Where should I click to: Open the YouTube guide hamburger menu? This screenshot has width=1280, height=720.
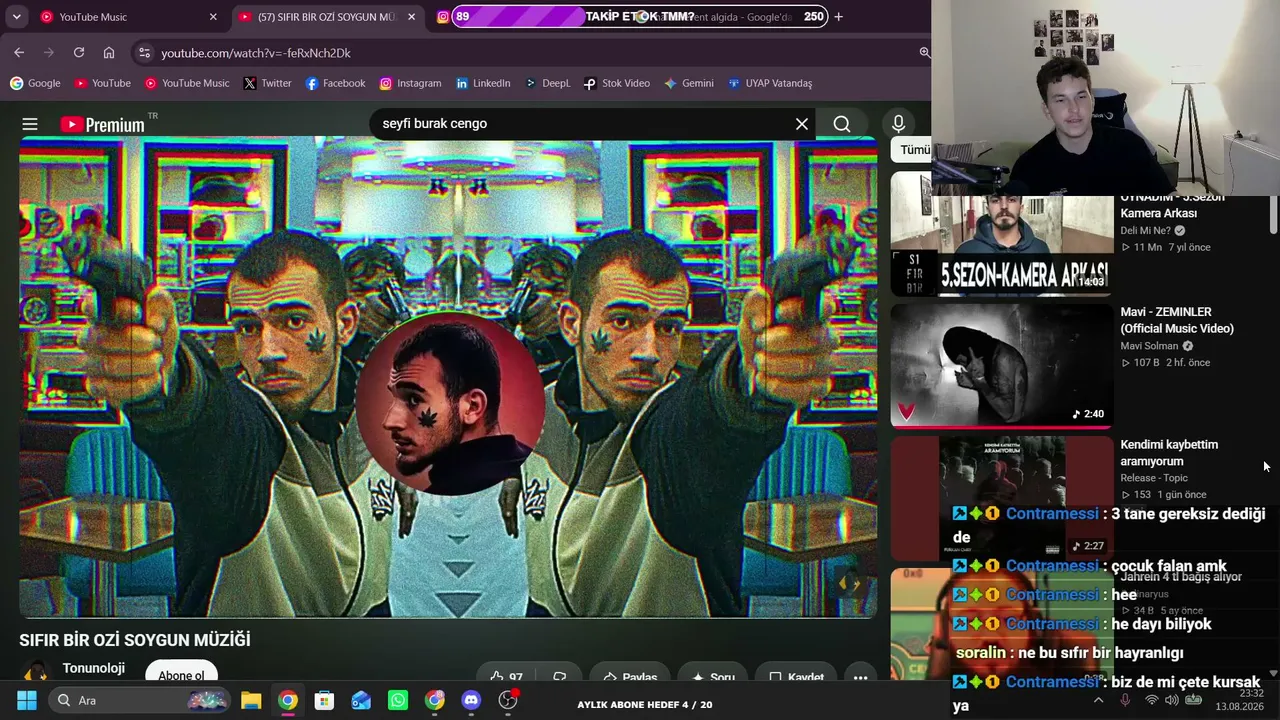click(x=30, y=124)
